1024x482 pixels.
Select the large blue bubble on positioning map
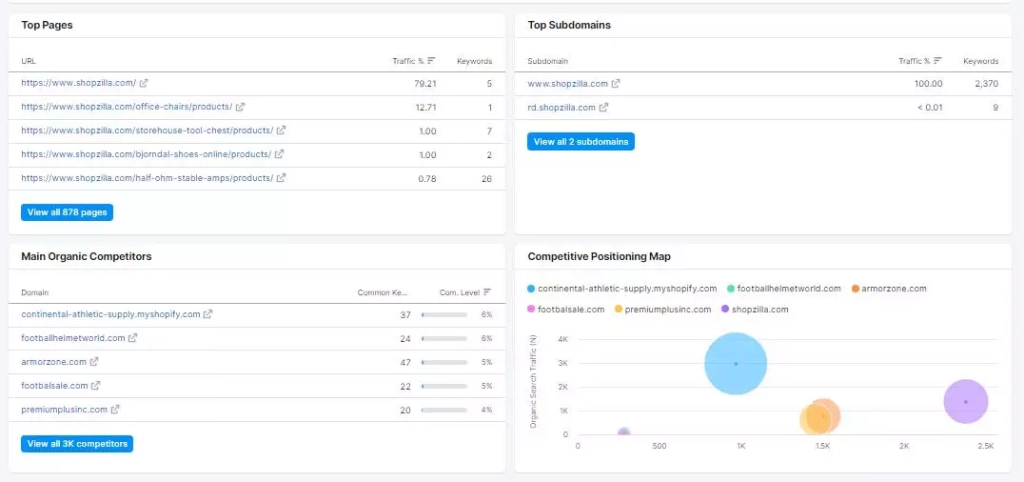(x=736, y=364)
